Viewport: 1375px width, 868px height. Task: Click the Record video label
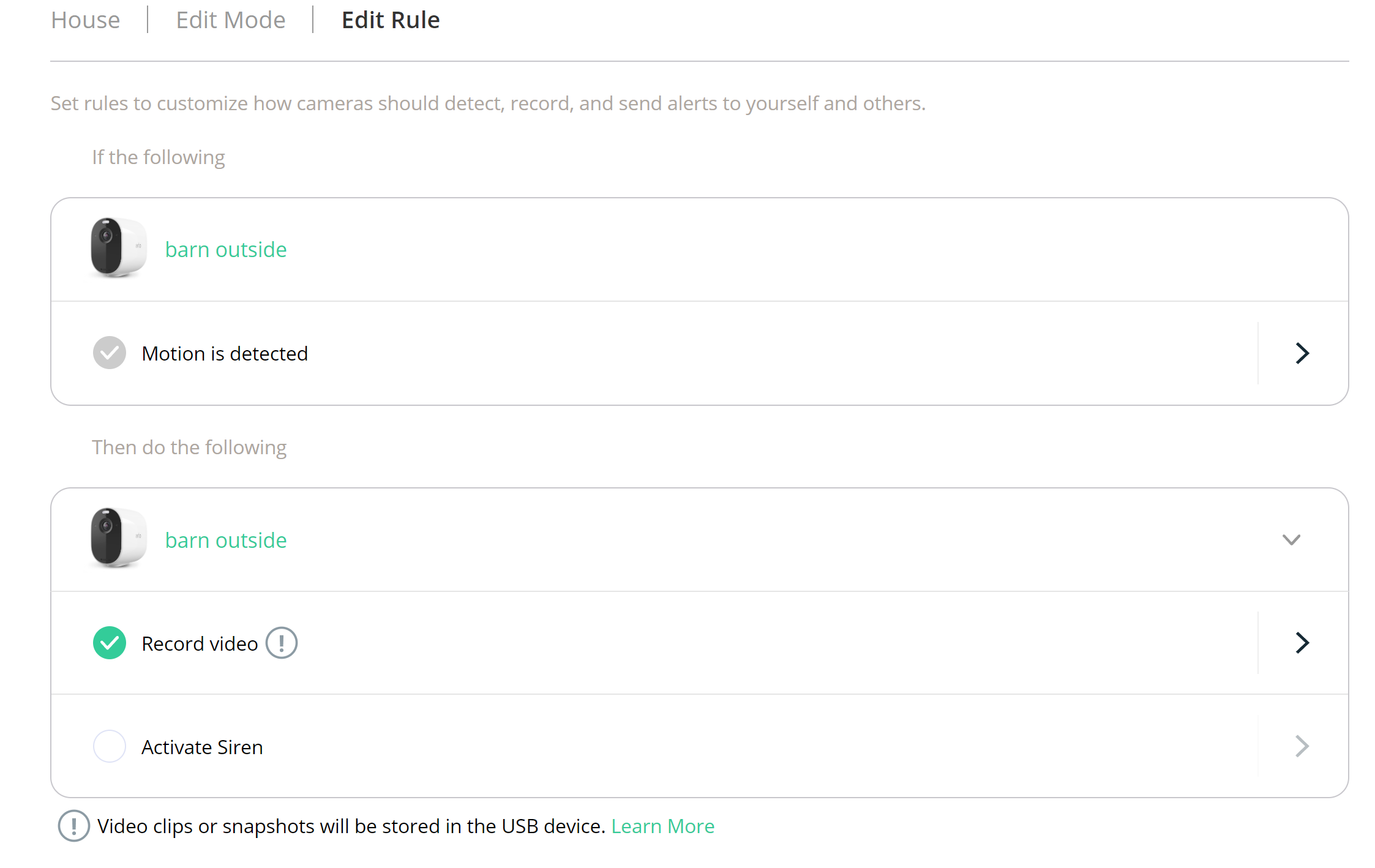click(x=200, y=644)
